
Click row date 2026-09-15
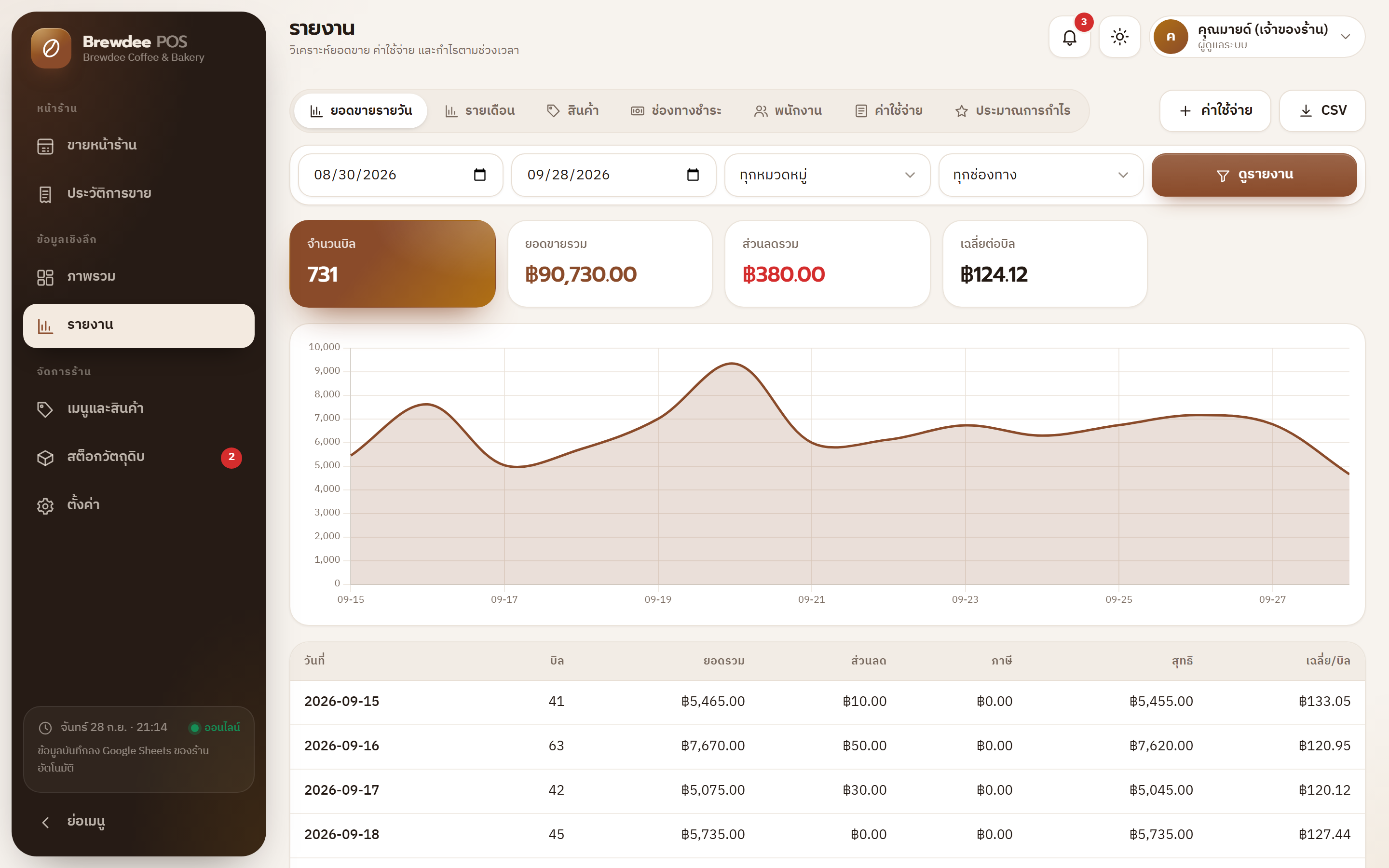[341, 702]
